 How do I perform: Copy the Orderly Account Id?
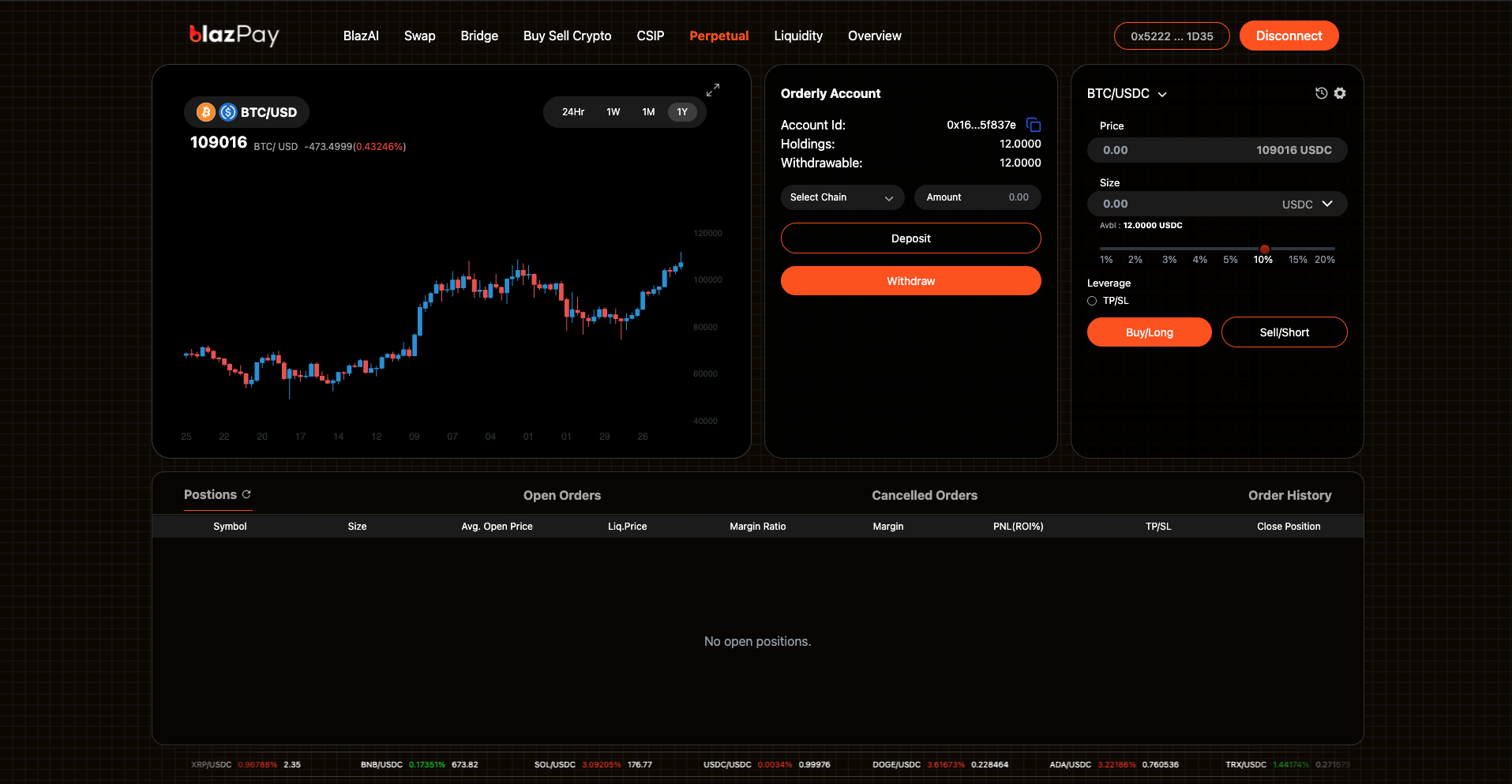click(x=1034, y=125)
